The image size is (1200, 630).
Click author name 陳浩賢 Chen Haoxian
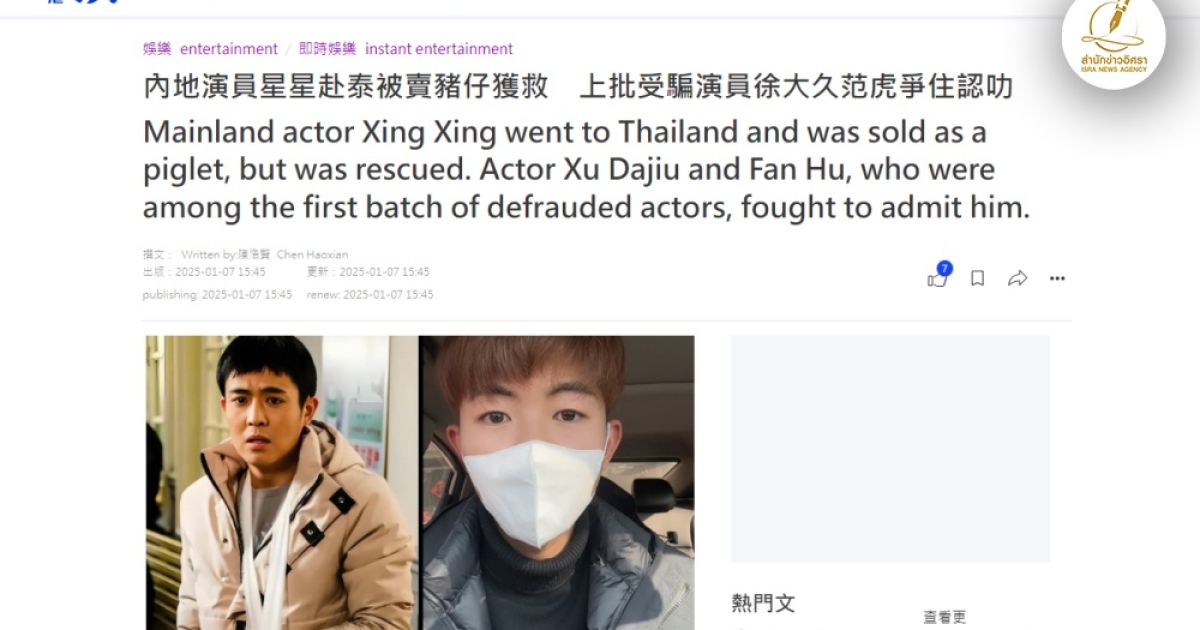(x=293, y=254)
